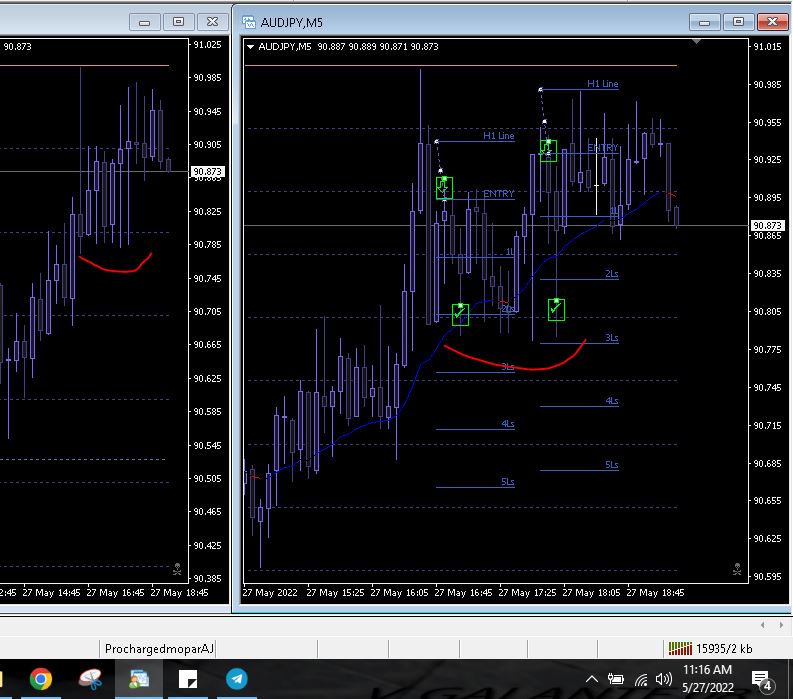Select the earlier green check mark box
Viewport: 793px width, 699px height.
(460, 315)
